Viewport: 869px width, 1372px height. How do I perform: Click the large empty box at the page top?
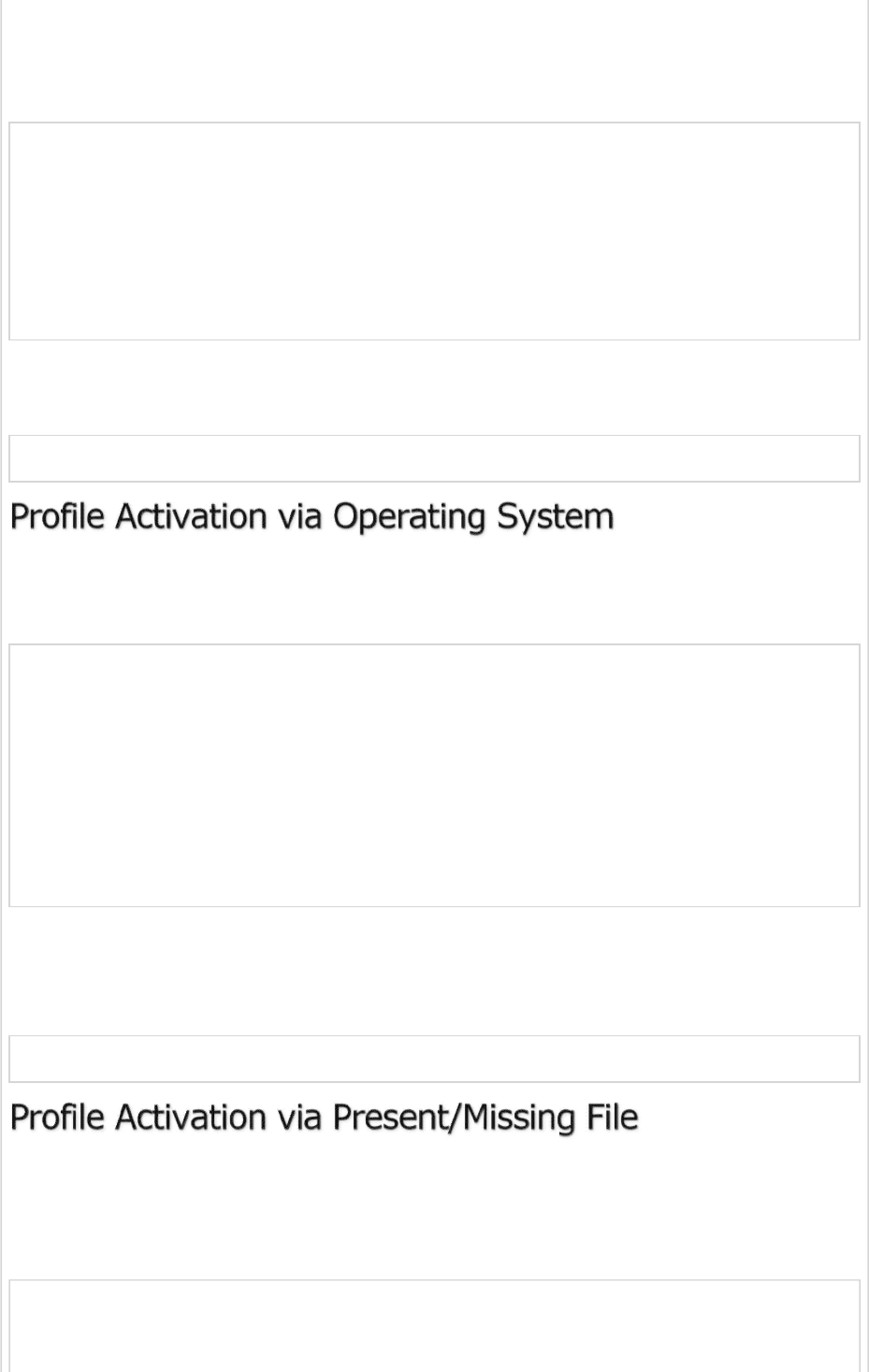(434, 231)
